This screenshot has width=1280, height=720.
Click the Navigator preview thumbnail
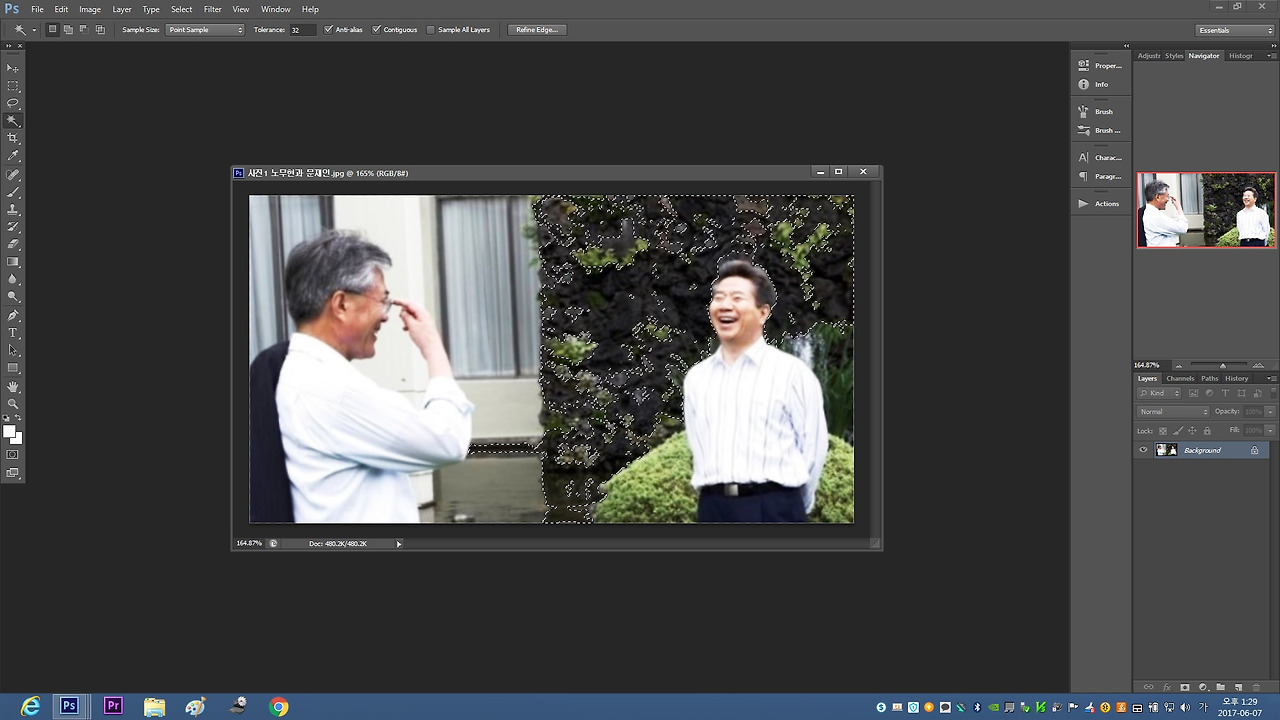[1206, 210]
